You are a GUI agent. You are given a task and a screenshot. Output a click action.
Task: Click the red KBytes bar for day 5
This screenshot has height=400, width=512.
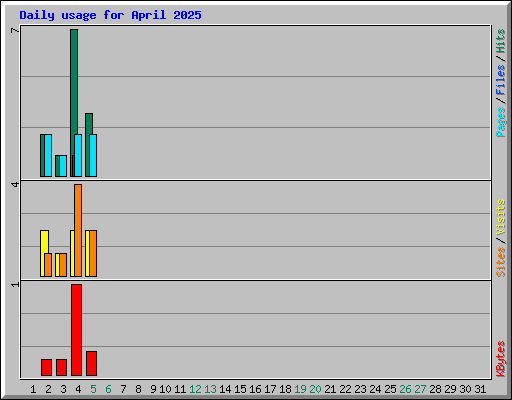click(x=91, y=364)
